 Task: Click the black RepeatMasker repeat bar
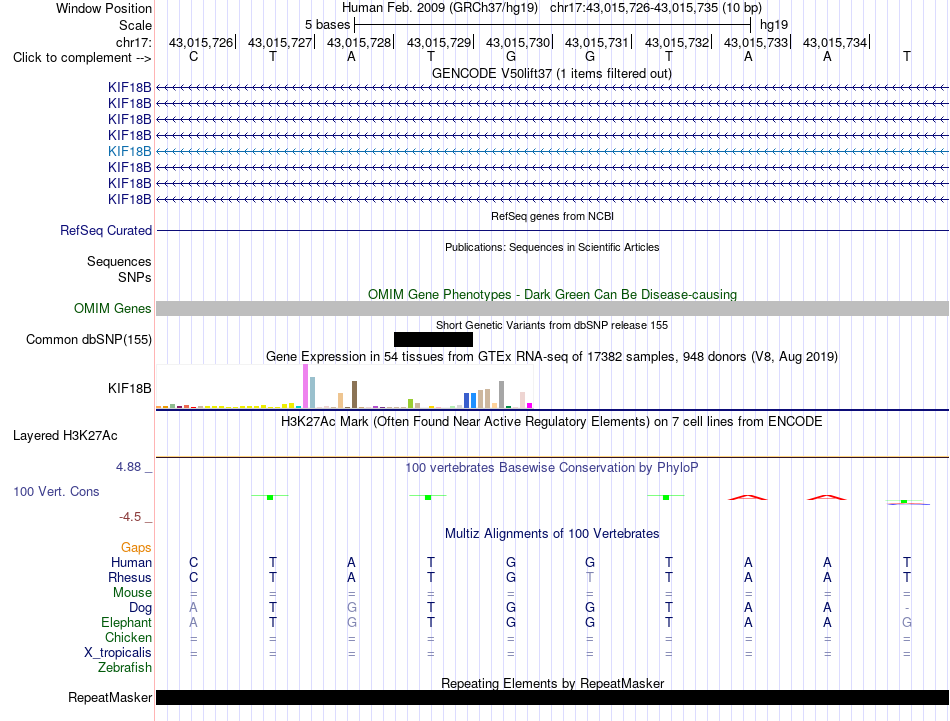pos(552,697)
